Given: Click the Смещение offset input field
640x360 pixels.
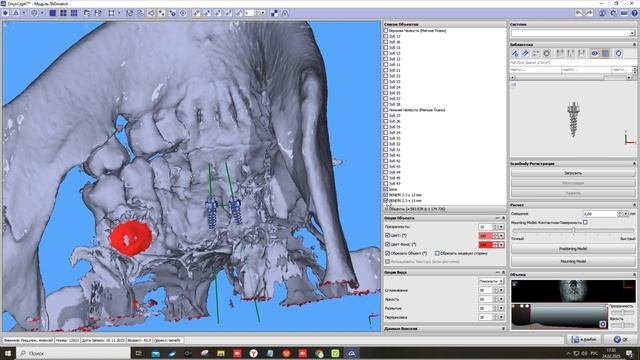Looking at the screenshot, I should click(x=600, y=213).
